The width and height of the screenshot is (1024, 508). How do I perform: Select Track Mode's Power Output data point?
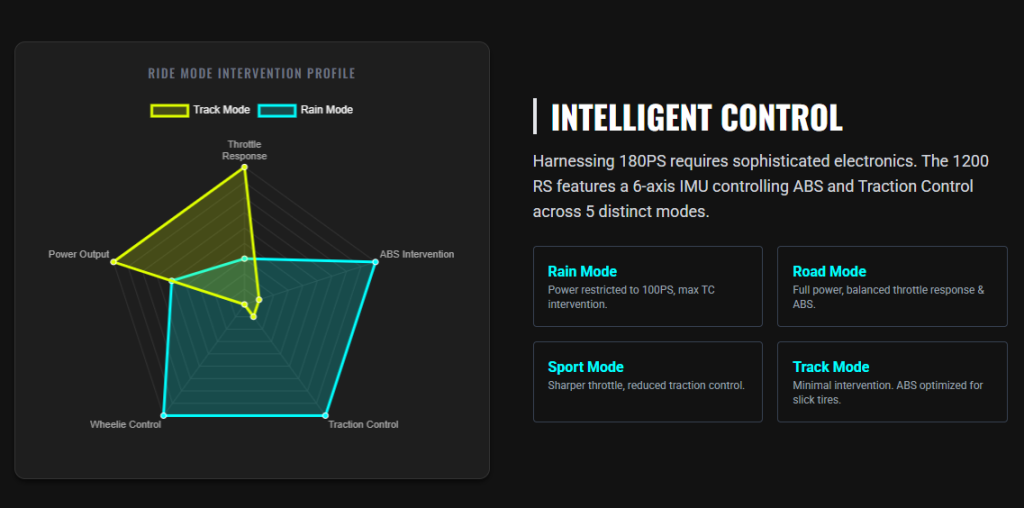[114, 262]
